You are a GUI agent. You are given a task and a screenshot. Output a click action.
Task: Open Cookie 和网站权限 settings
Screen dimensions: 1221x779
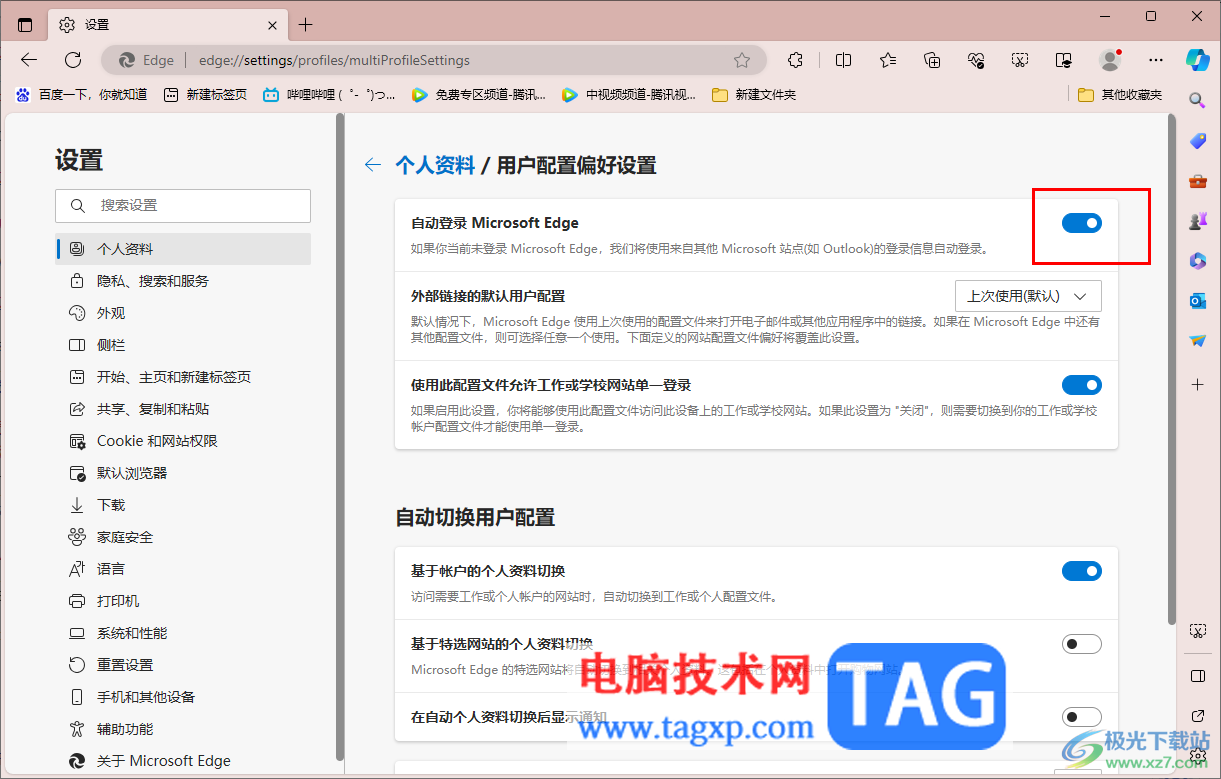(x=184, y=441)
